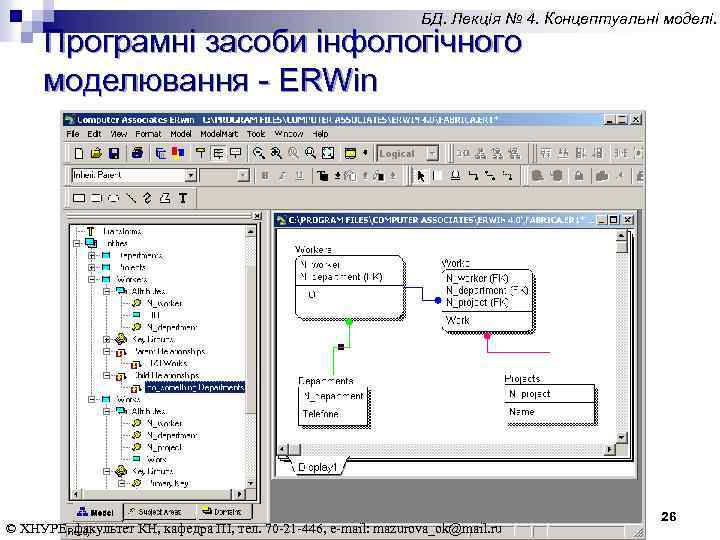Open the File menu
The height and width of the screenshot is (540, 720).
pos(73,134)
